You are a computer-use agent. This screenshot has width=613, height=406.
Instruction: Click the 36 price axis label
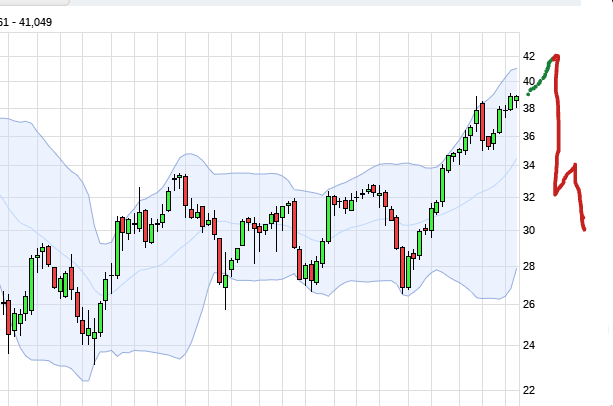tap(528, 137)
